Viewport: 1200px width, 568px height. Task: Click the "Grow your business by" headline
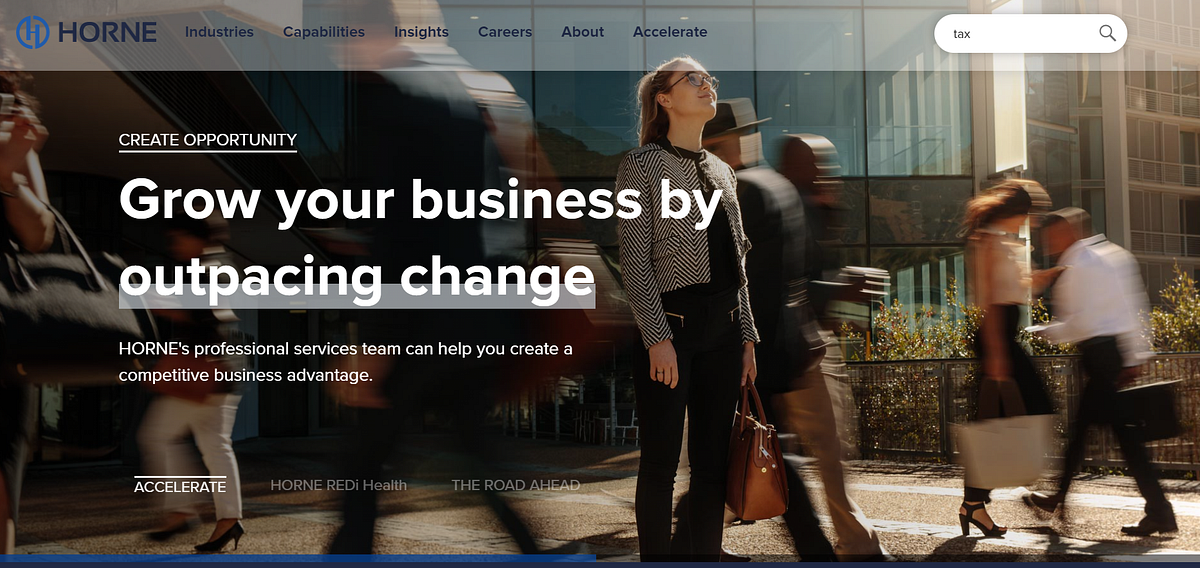coord(420,203)
